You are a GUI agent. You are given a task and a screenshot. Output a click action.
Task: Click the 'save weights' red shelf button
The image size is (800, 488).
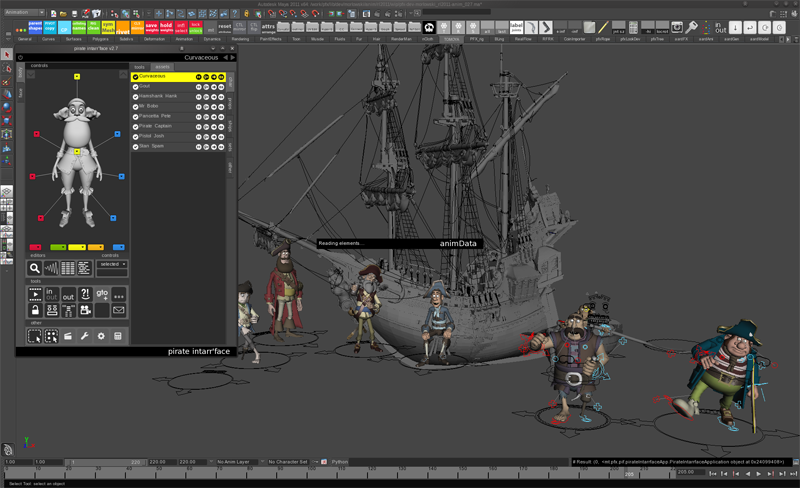(152, 27)
